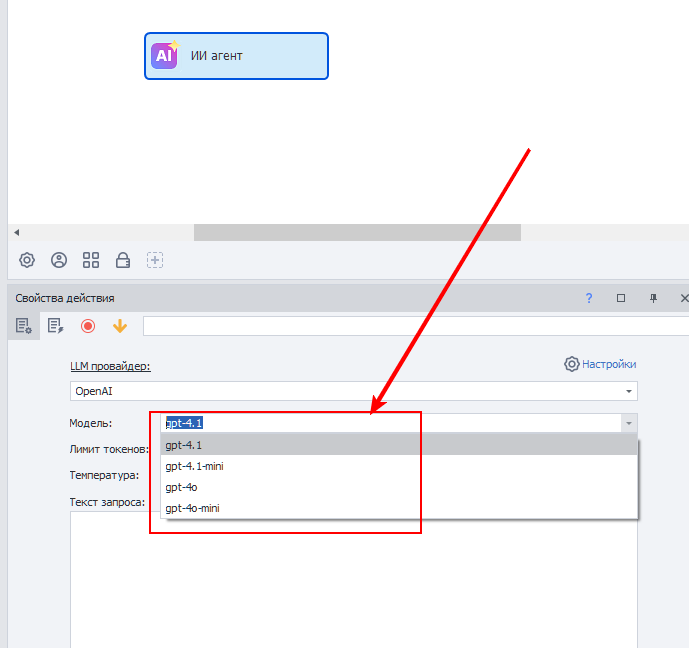Click the AI sparkle icon on block
The width and height of the screenshot is (689, 648).
[165, 55]
